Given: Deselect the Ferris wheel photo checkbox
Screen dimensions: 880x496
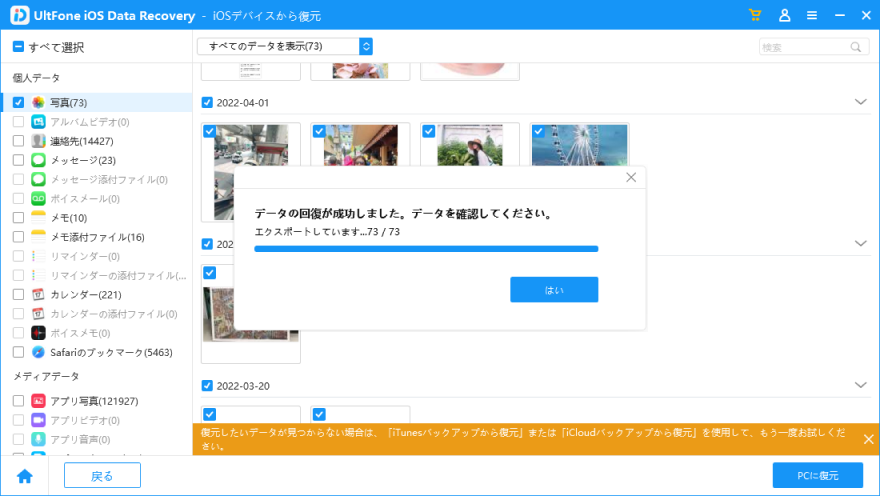Looking at the screenshot, I should (x=538, y=131).
